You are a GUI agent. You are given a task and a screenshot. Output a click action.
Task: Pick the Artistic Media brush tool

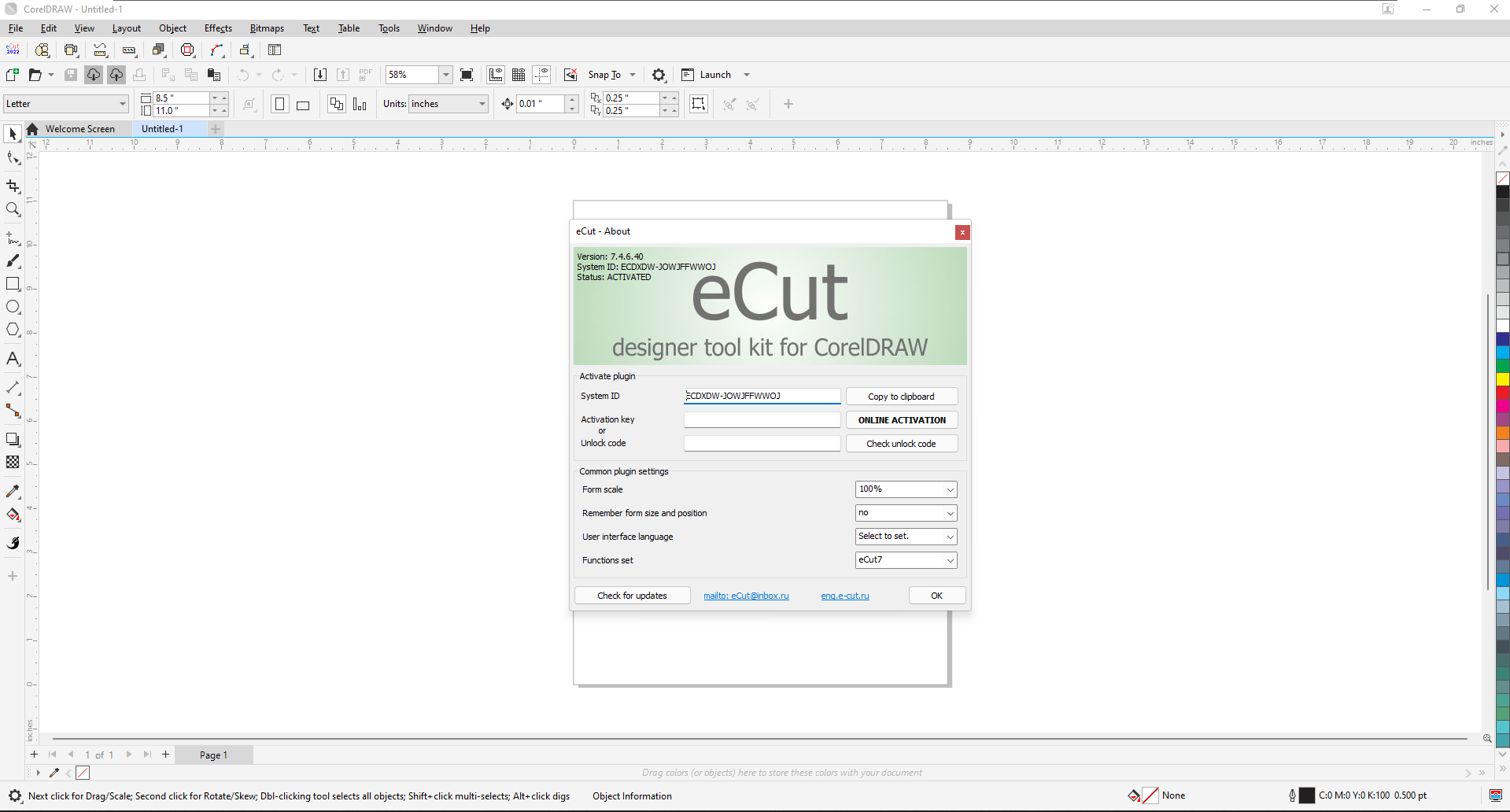tap(13, 260)
